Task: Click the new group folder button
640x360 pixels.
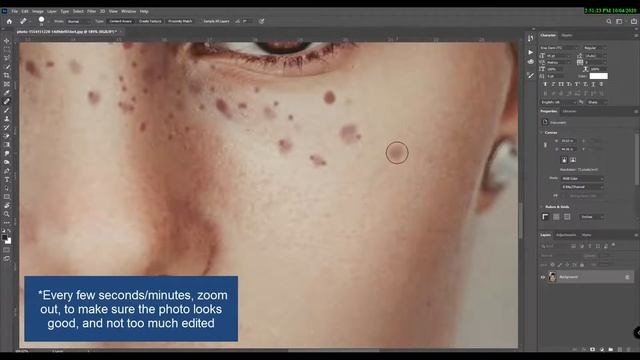Action: pyautogui.click(x=611, y=350)
